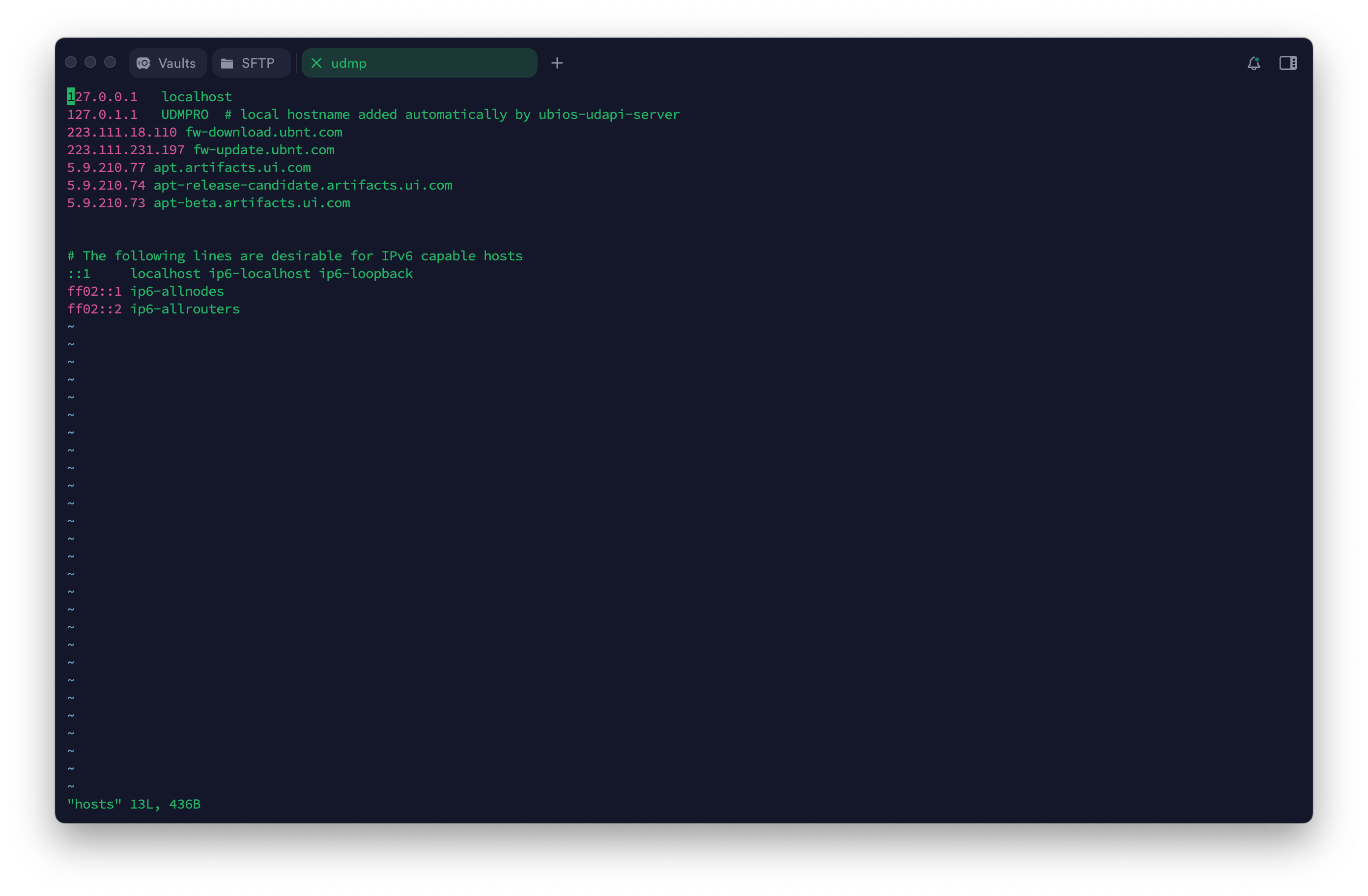1368x896 pixels.
Task: Close the udmp terminal tab
Action: point(316,63)
